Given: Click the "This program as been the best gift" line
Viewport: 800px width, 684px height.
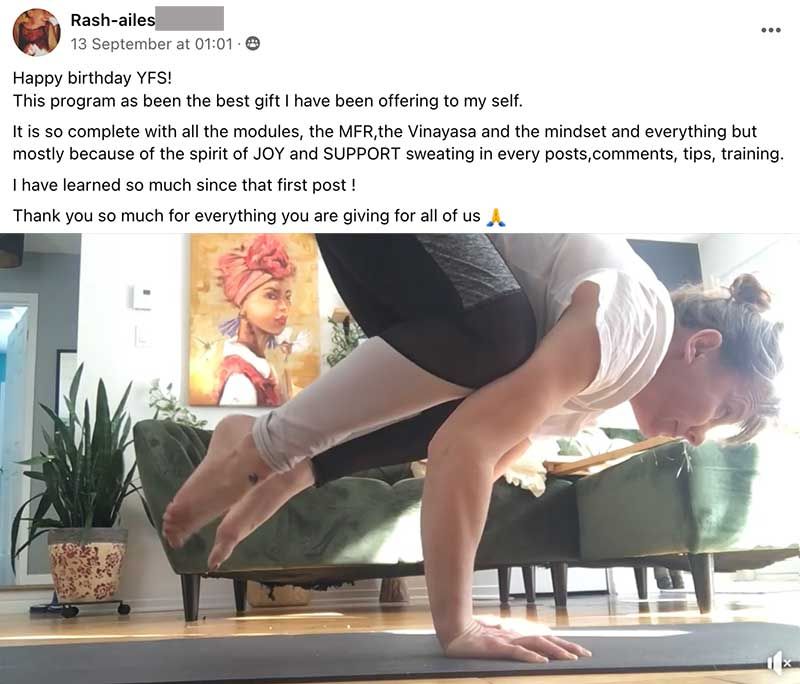Looking at the screenshot, I should click(x=268, y=101).
